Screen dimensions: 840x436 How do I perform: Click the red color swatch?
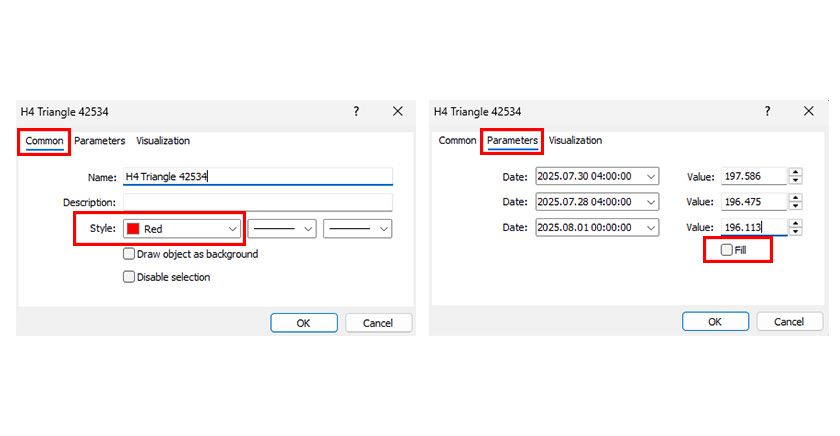pyautogui.click(x=133, y=229)
